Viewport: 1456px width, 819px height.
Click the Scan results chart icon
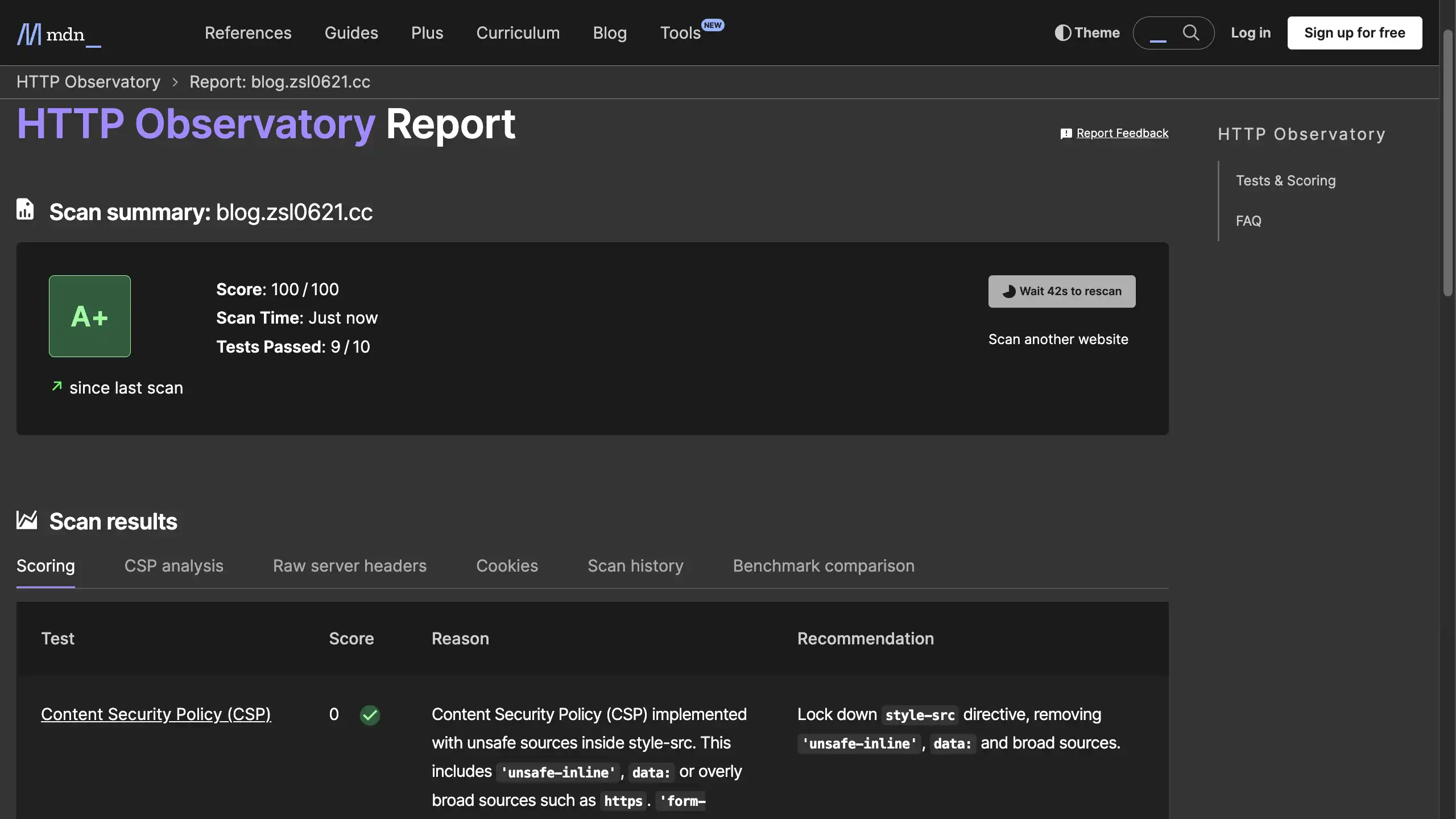coord(27,520)
